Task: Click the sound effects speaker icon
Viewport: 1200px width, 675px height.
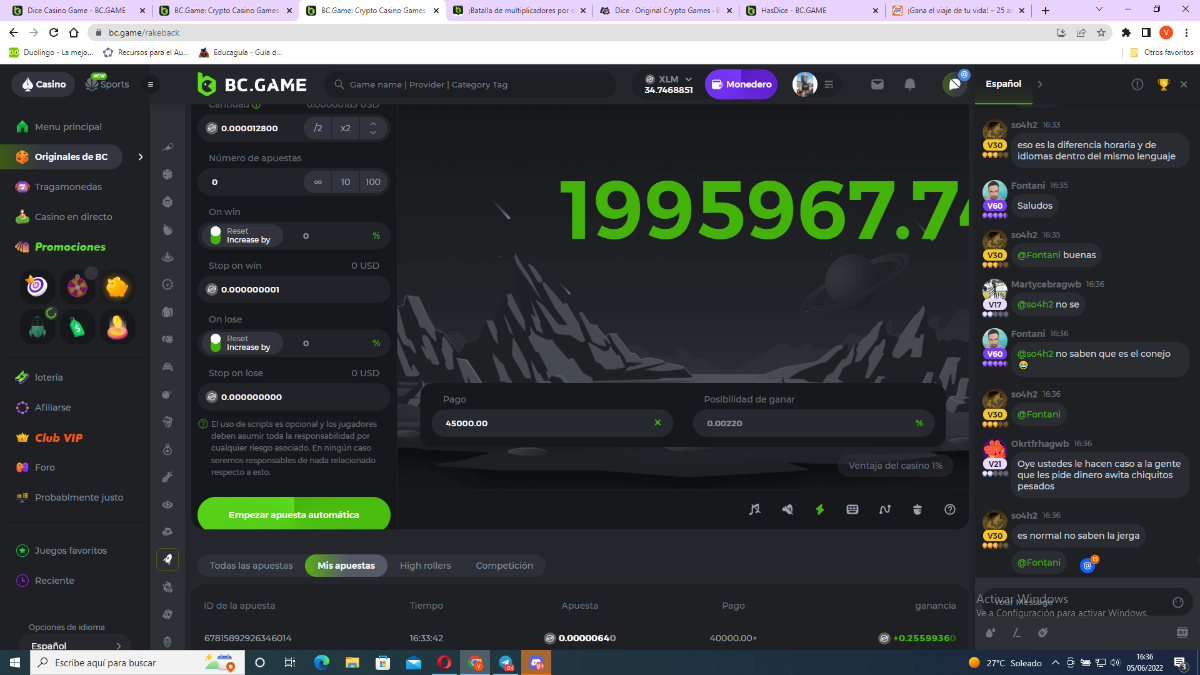Action: point(787,509)
